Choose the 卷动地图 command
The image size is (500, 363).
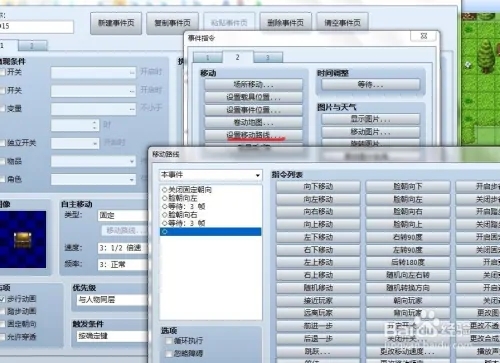click(253, 123)
